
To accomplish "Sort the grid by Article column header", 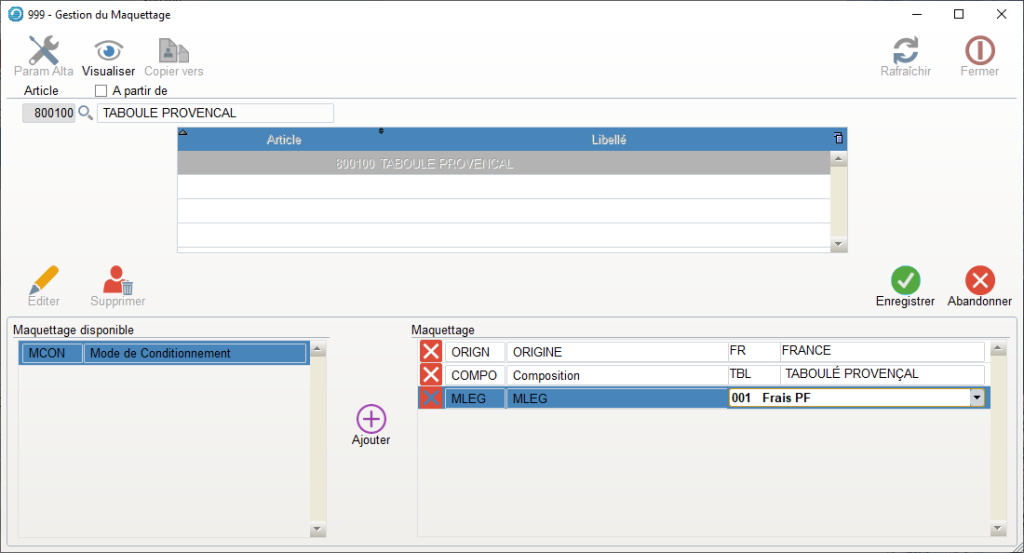I will [284, 140].
